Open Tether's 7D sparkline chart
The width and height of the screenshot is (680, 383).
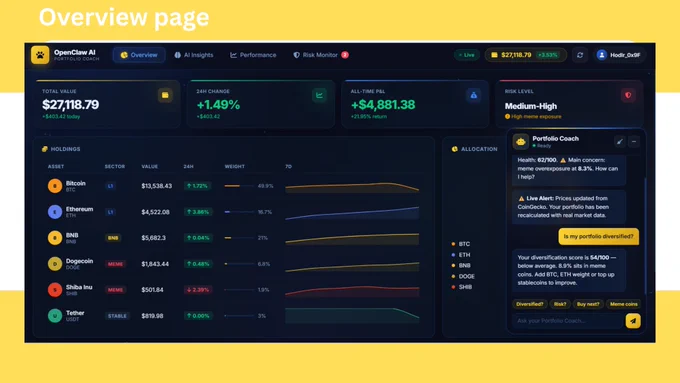tap(352, 315)
